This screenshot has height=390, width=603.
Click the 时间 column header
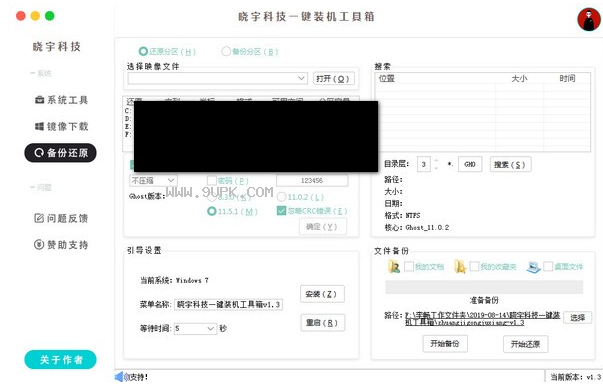[x=567, y=78]
